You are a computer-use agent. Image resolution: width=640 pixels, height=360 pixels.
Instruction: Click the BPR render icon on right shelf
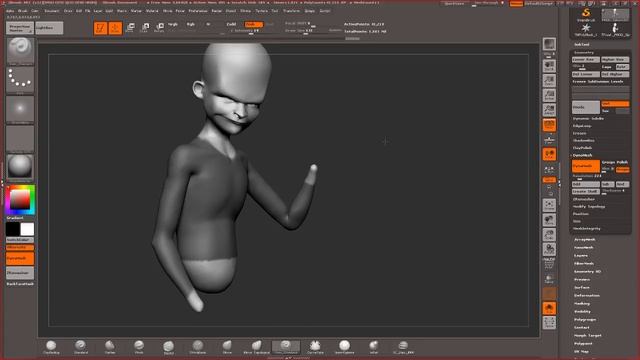point(549,44)
